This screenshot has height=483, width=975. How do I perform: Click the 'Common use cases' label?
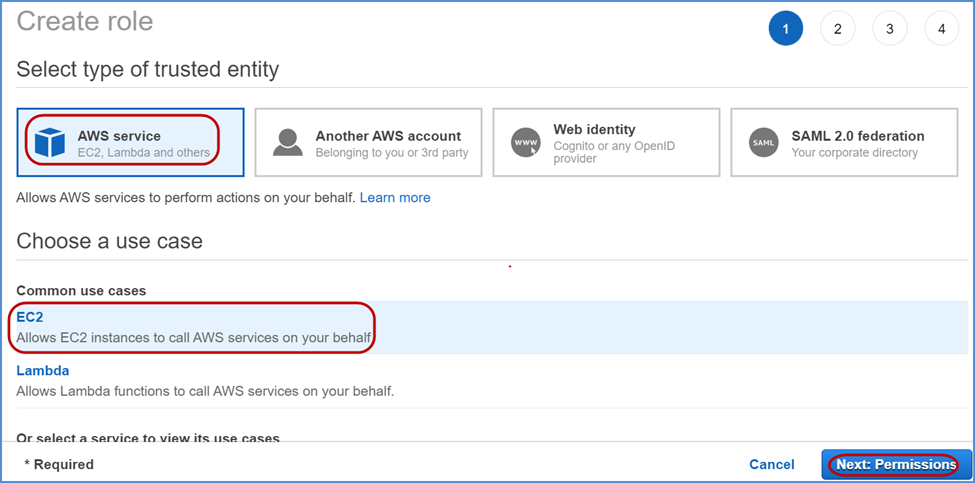coord(81,290)
